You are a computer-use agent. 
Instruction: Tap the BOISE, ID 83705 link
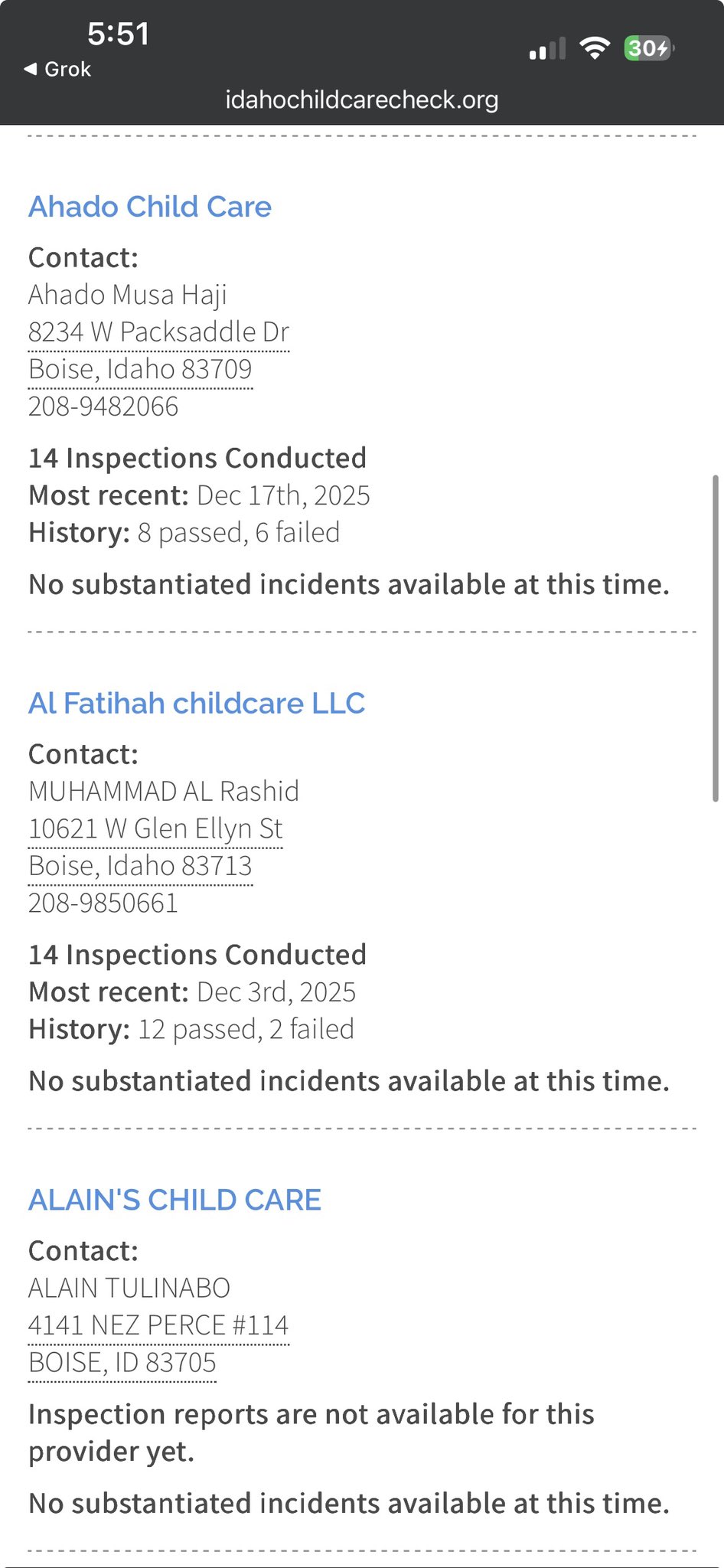[x=122, y=1363]
